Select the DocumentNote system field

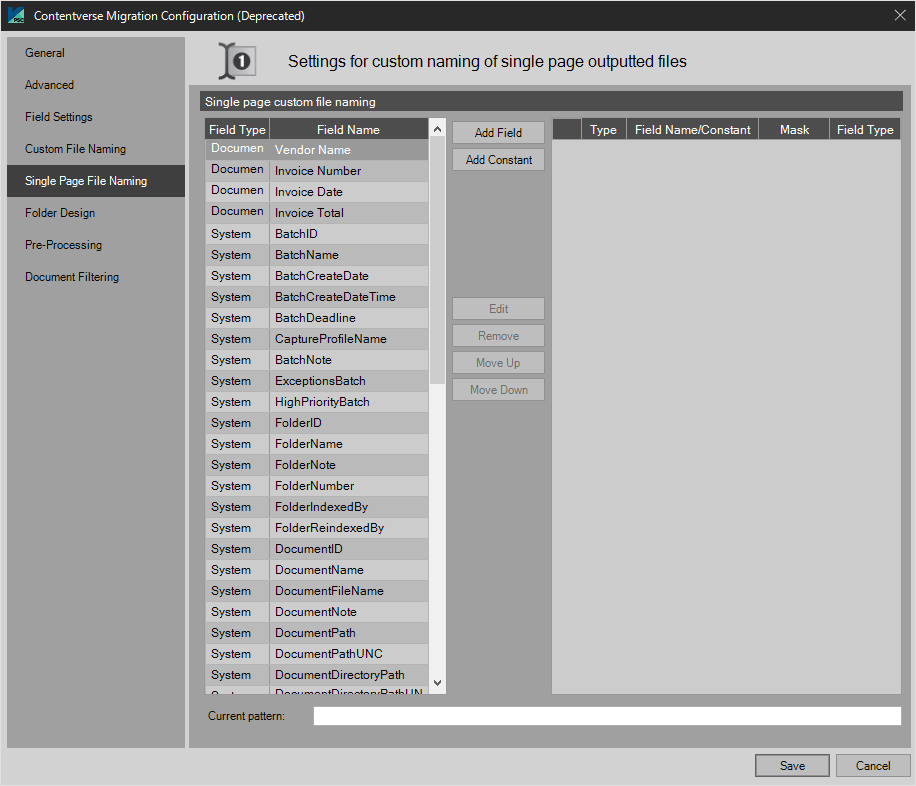pos(317,612)
